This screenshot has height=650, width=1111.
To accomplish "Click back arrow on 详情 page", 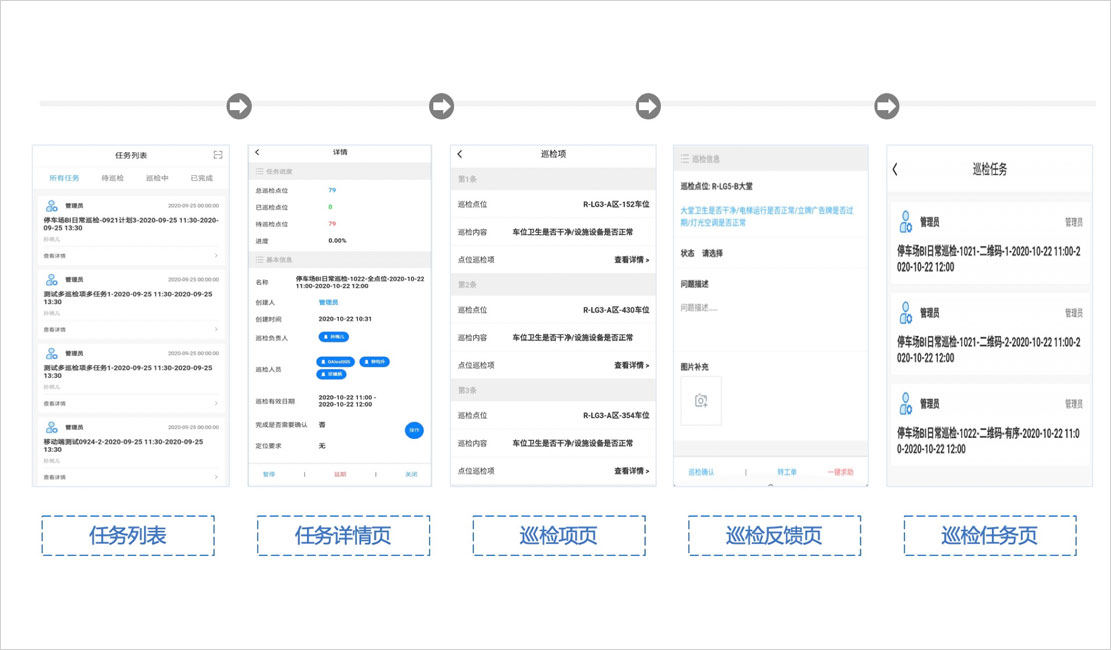I will coord(258,153).
